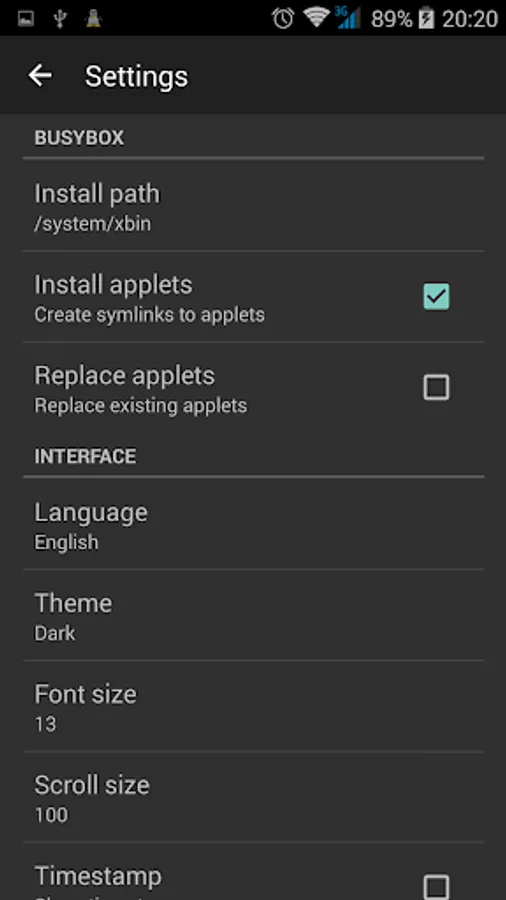The width and height of the screenshot is (506, 900).
Task: Open the Install path setting
Action: (253, 205)
